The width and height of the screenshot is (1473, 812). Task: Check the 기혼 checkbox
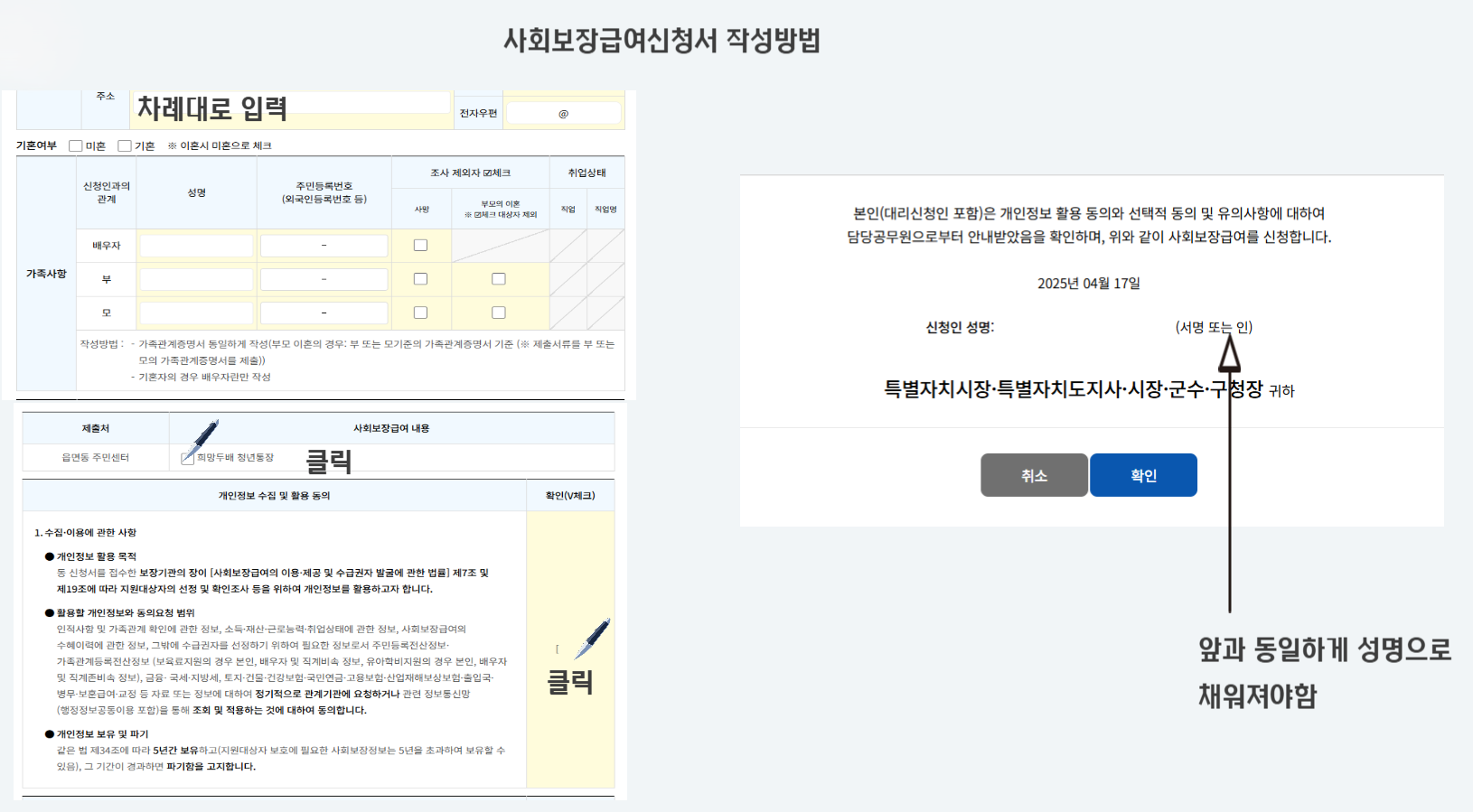[x=125, y=145]
